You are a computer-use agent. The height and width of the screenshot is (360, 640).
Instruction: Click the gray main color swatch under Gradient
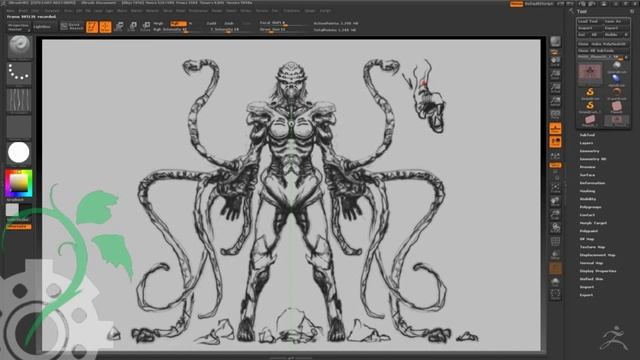(12, 210)
